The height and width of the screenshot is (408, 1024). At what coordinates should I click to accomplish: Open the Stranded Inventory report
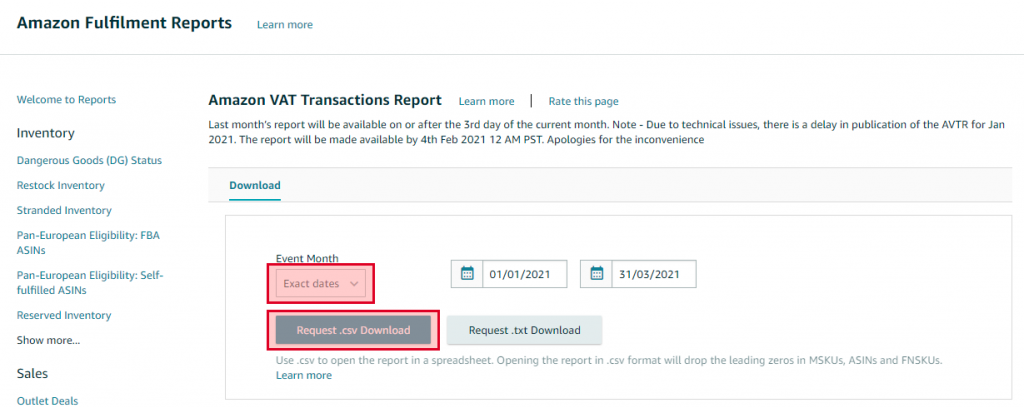click(x=64, y=210)
